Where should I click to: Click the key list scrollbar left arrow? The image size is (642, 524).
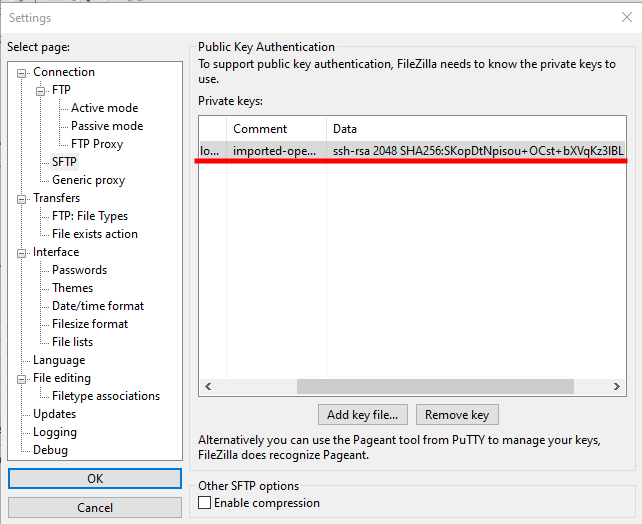tap(208, 386)
